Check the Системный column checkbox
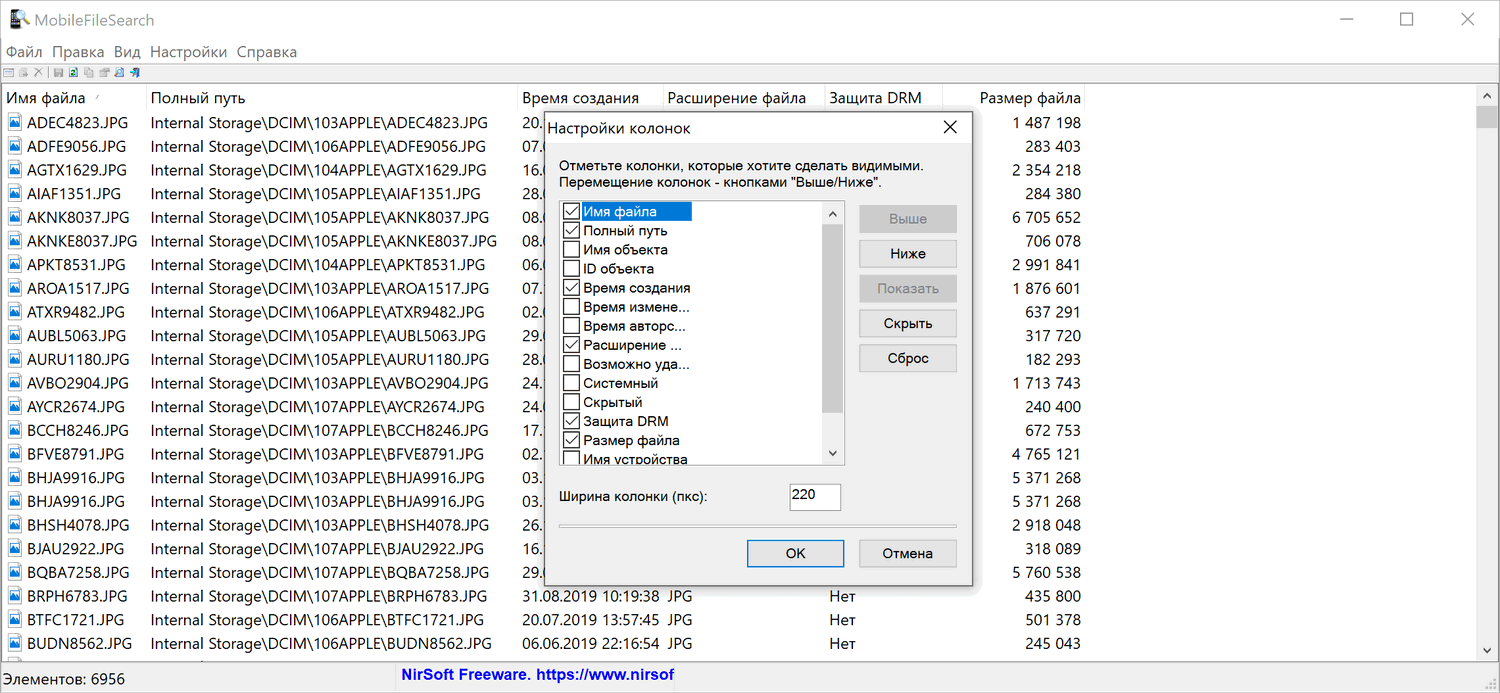Image resolution: width=1500 pixels, height=693 pixels. 571,382
